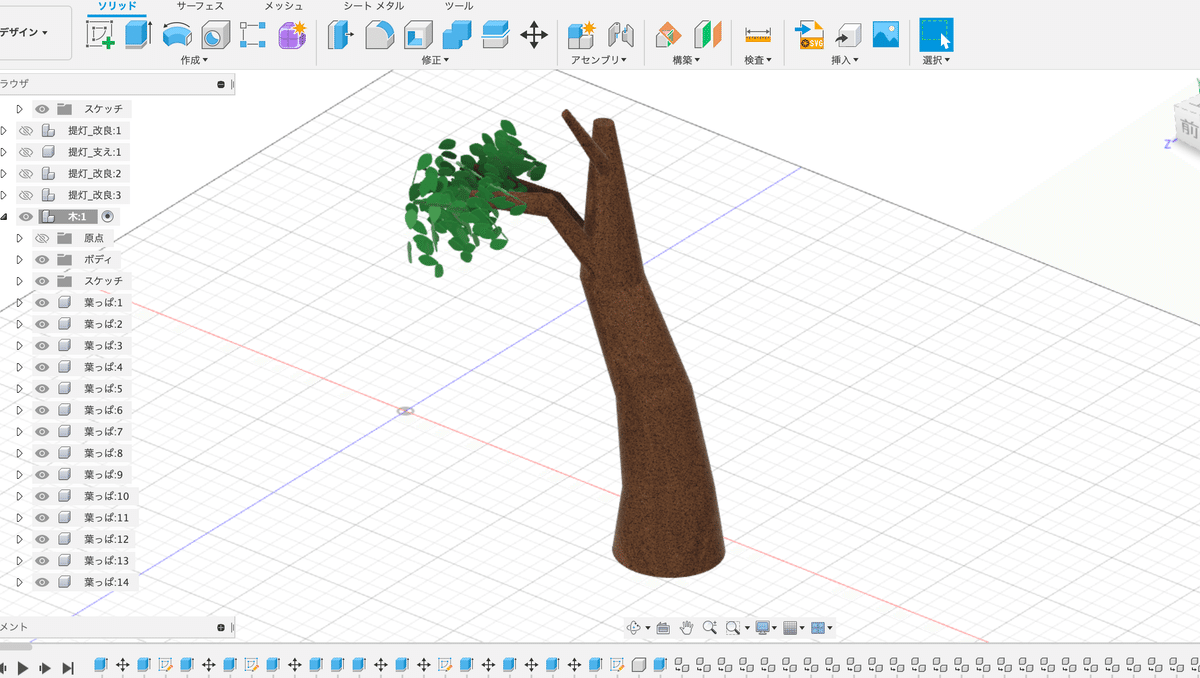Open the 挿入 dropdown menu
The height and width of the screenshot is (678, 1200).
(x=845, y=61)
